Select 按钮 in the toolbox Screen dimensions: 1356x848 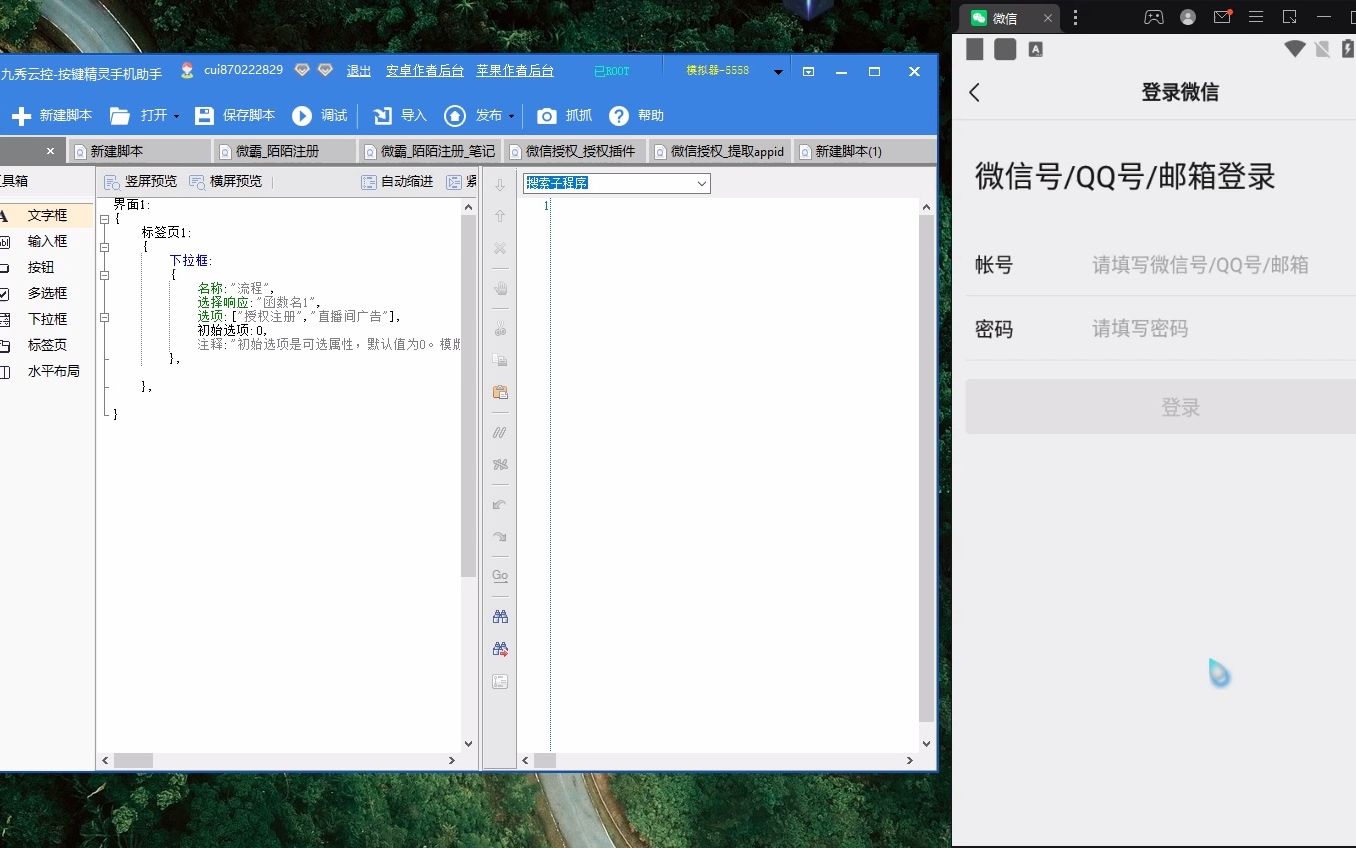pyautogui.click(x=40, y=268)
